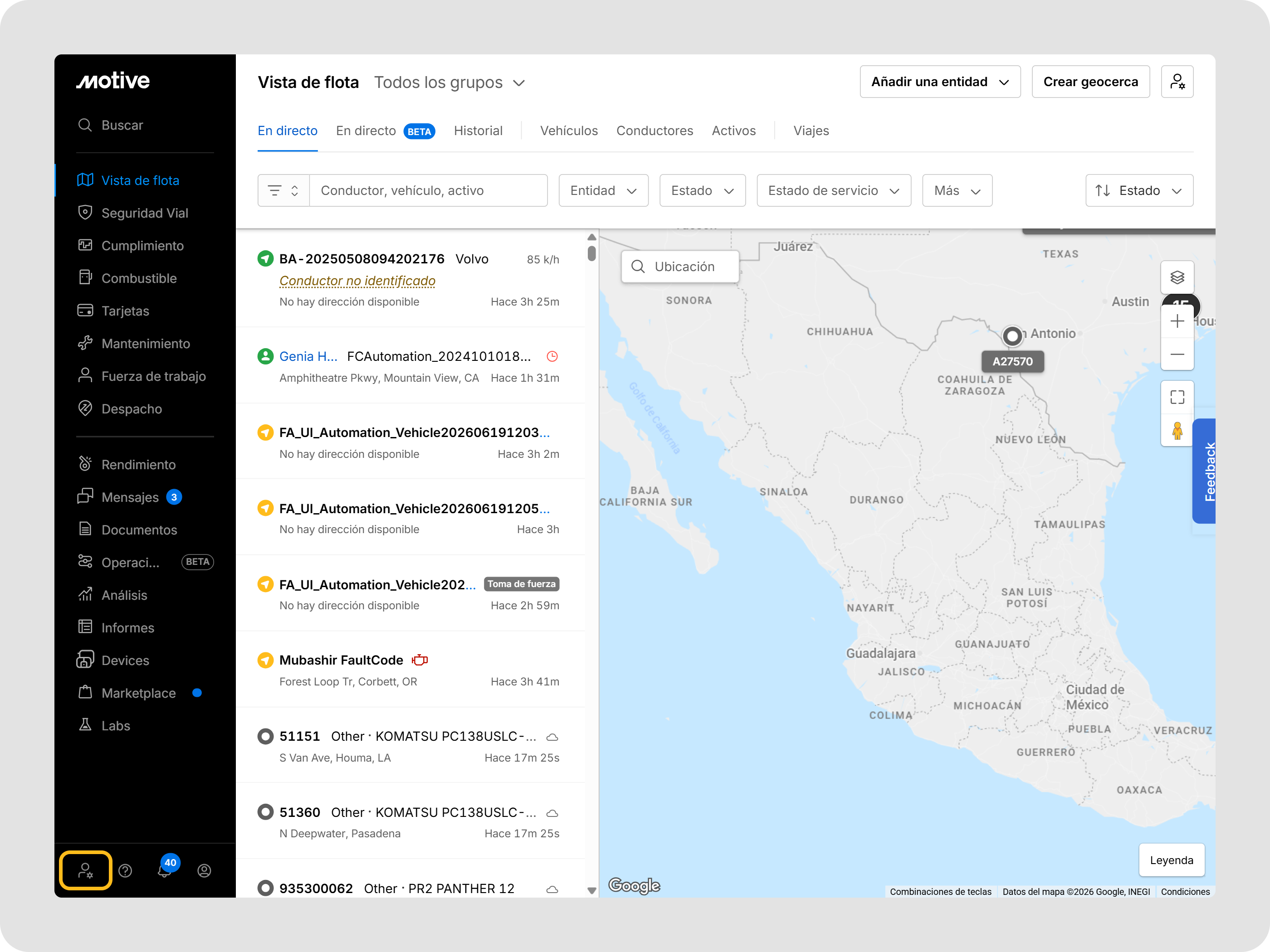
Task: Switch to Viajes tab
Action: 811,131
